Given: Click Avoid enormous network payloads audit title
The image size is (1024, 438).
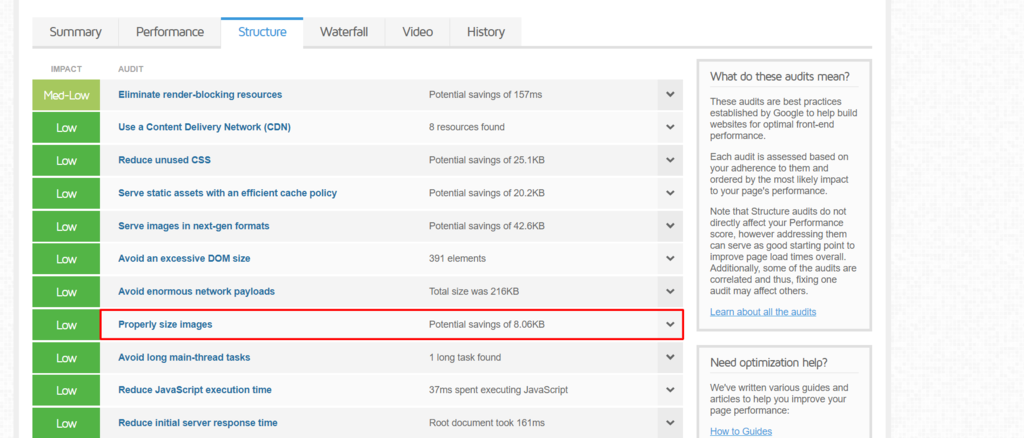Looking at the screenshot, I should 196,292.
